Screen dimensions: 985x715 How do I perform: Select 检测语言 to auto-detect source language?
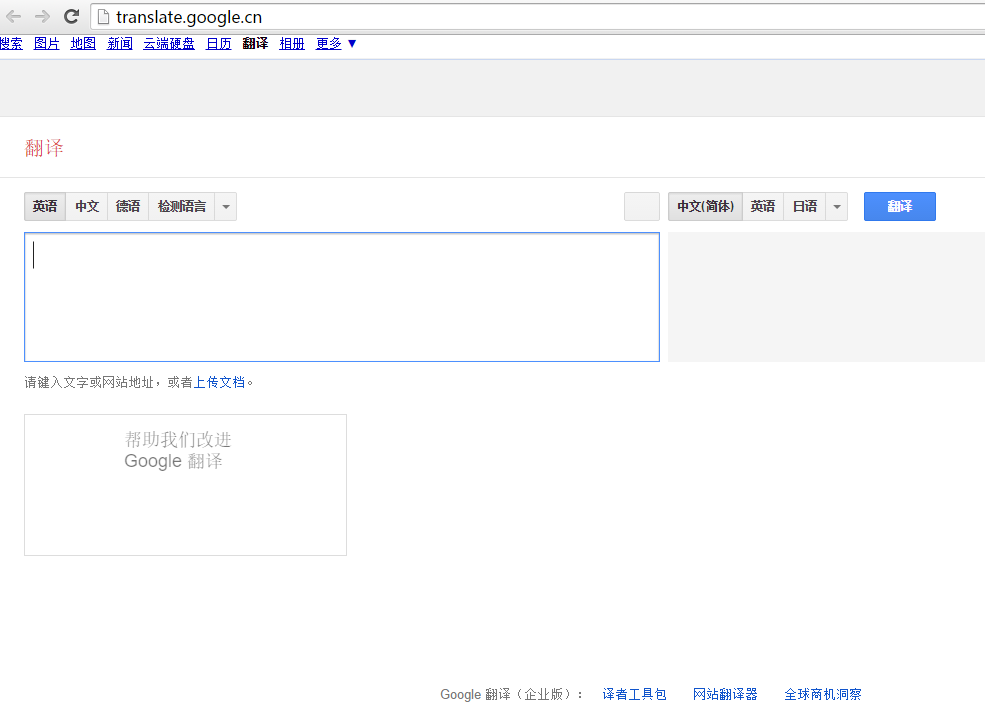click(181, 207)
